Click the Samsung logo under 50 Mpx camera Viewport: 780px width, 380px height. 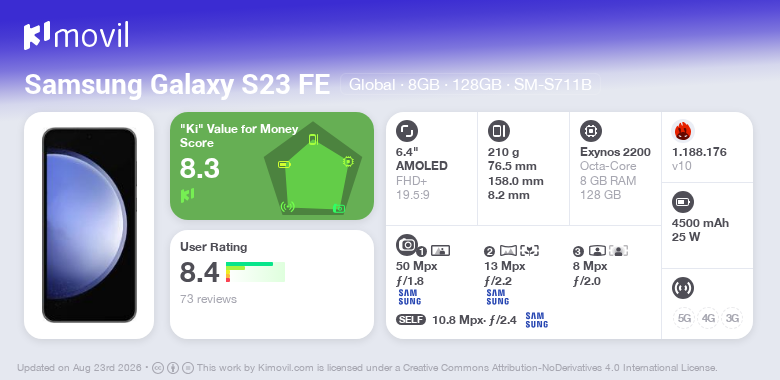pyautogui.click(x=409, y=297)
